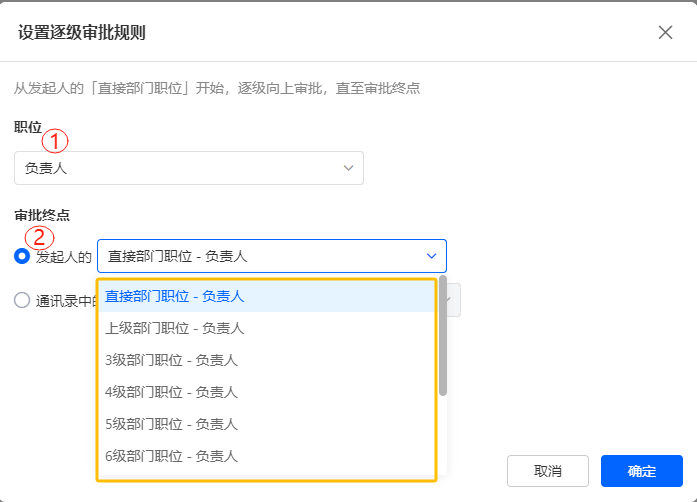The width and height of the screenshot is (697, 502).
Task: Click the blue chevron in 审批终点 dropdown
Action: pyautogui.click(x=431, y=256)
